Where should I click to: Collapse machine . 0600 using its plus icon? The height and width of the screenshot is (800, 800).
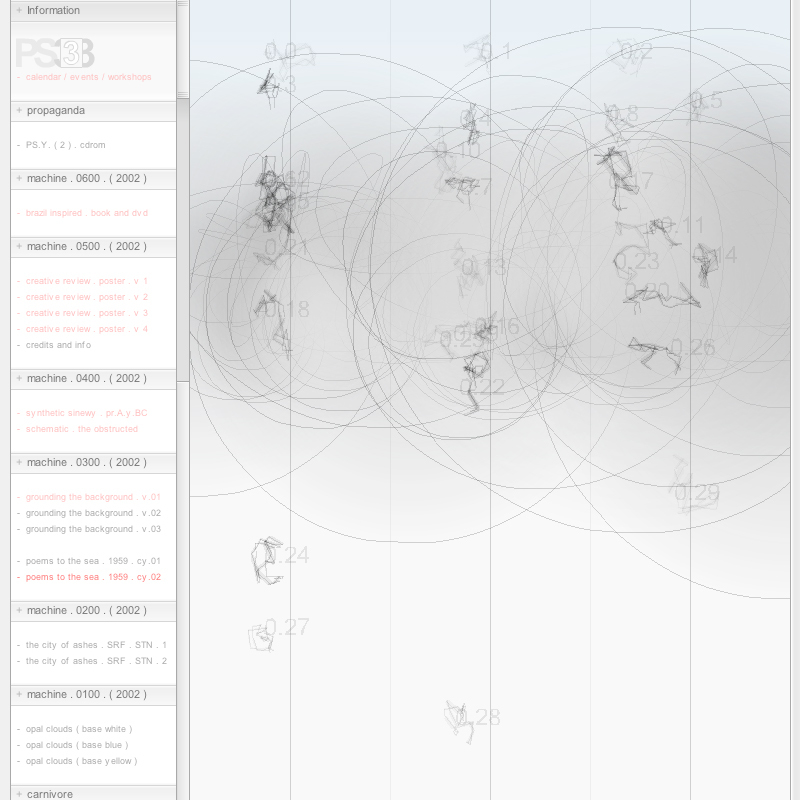(x=20, y=178)
